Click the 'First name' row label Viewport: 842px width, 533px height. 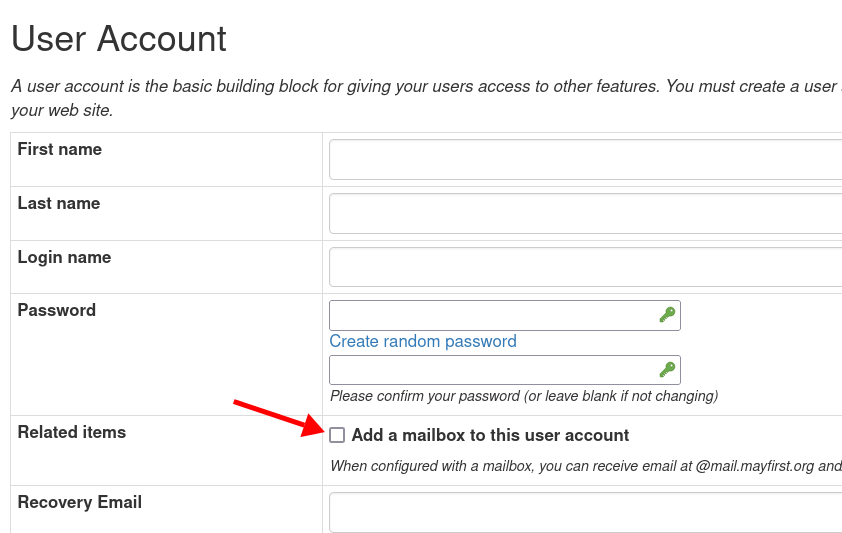[x=60, y=149]
